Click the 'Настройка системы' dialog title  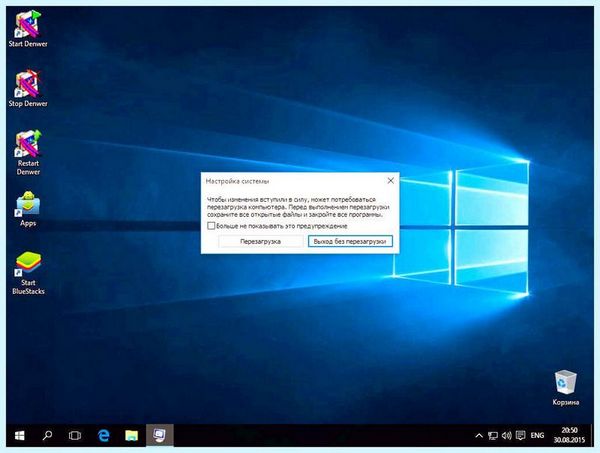coord(237,181)
